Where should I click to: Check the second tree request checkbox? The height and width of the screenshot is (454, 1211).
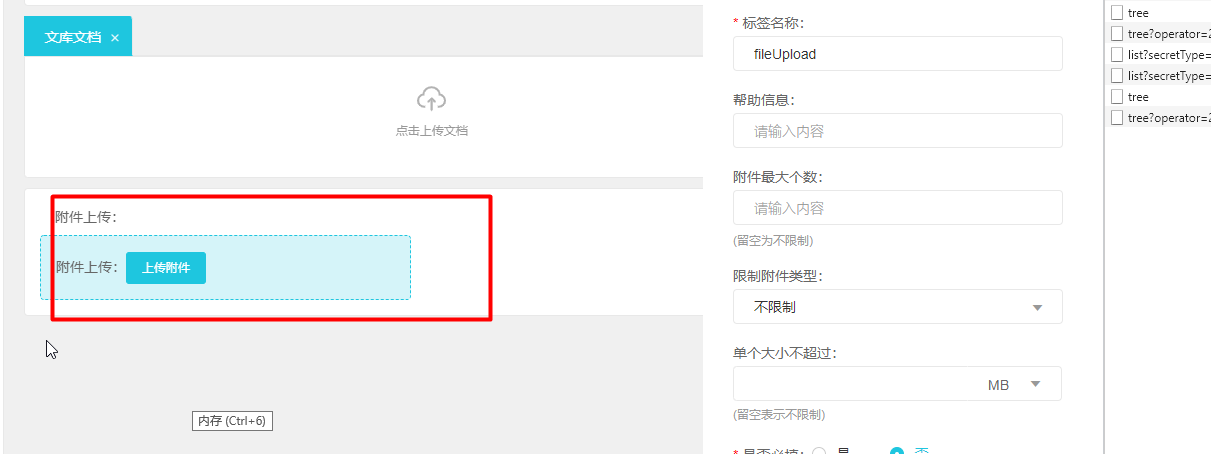(1117, 97)
